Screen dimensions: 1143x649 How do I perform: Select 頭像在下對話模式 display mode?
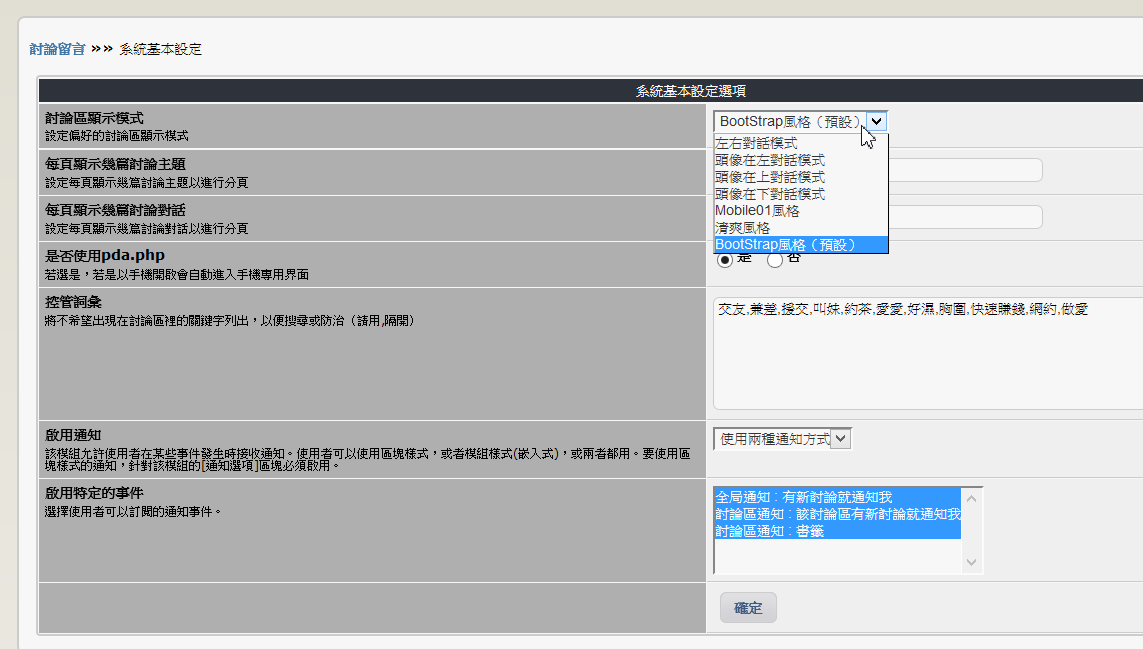[x=769, y=194]
